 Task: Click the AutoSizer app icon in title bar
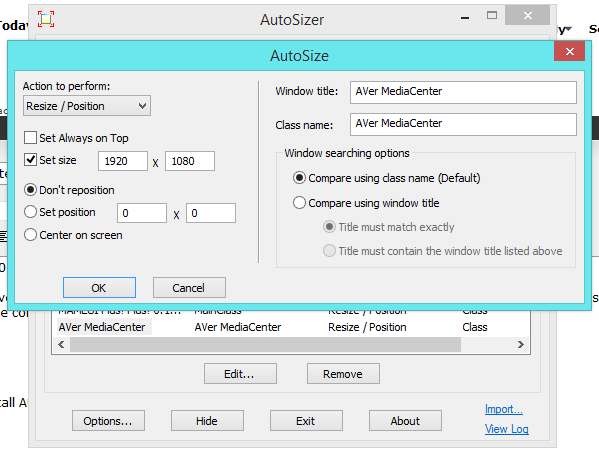click(46, 19)
